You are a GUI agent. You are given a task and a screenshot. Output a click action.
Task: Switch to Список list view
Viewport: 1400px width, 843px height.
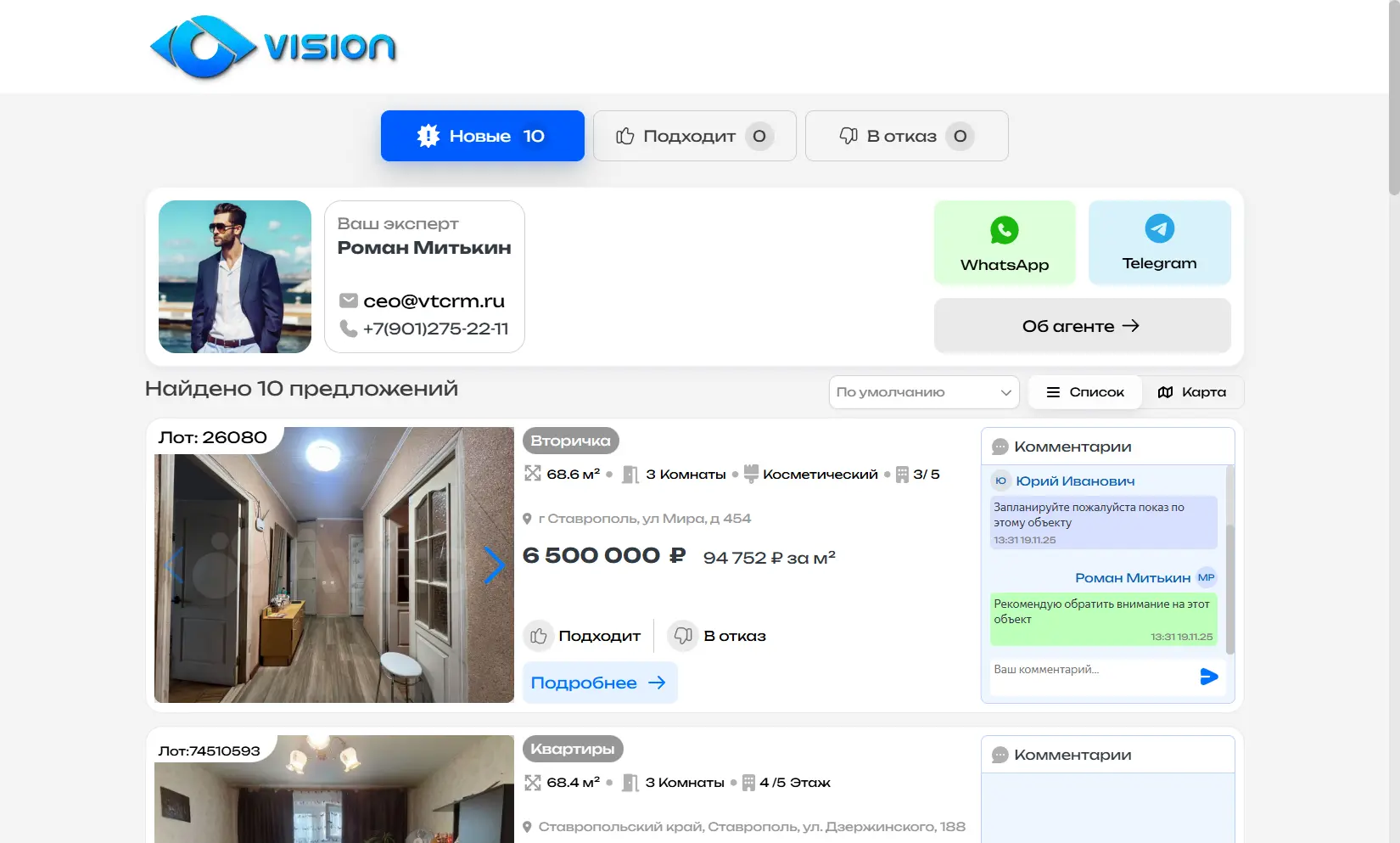[1084, 392]
